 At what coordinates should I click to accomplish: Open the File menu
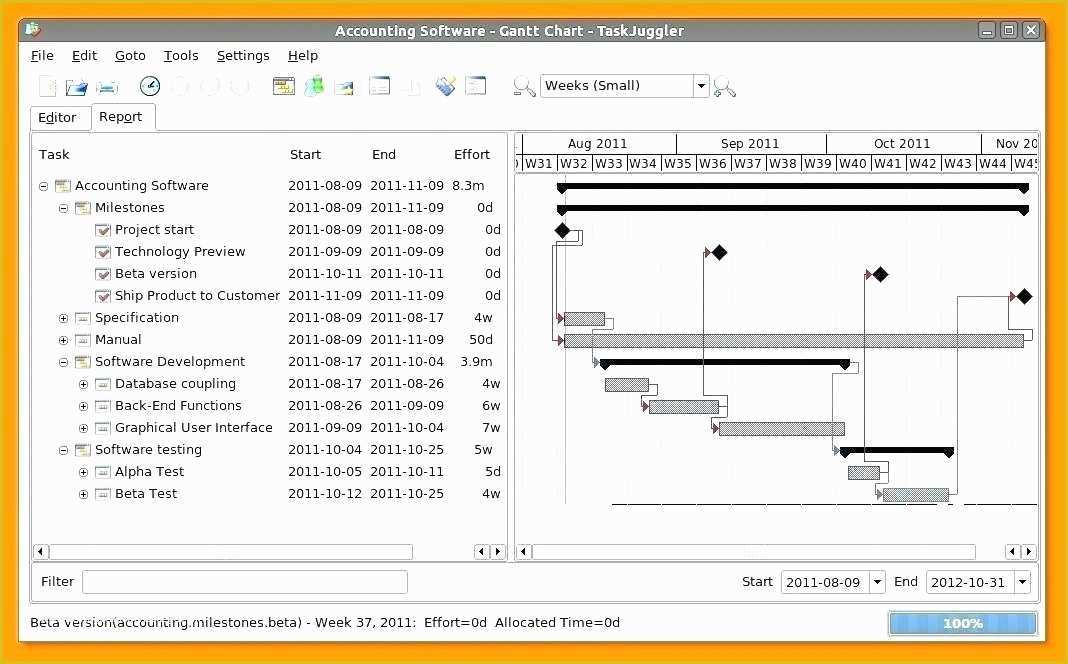point(42,56)
